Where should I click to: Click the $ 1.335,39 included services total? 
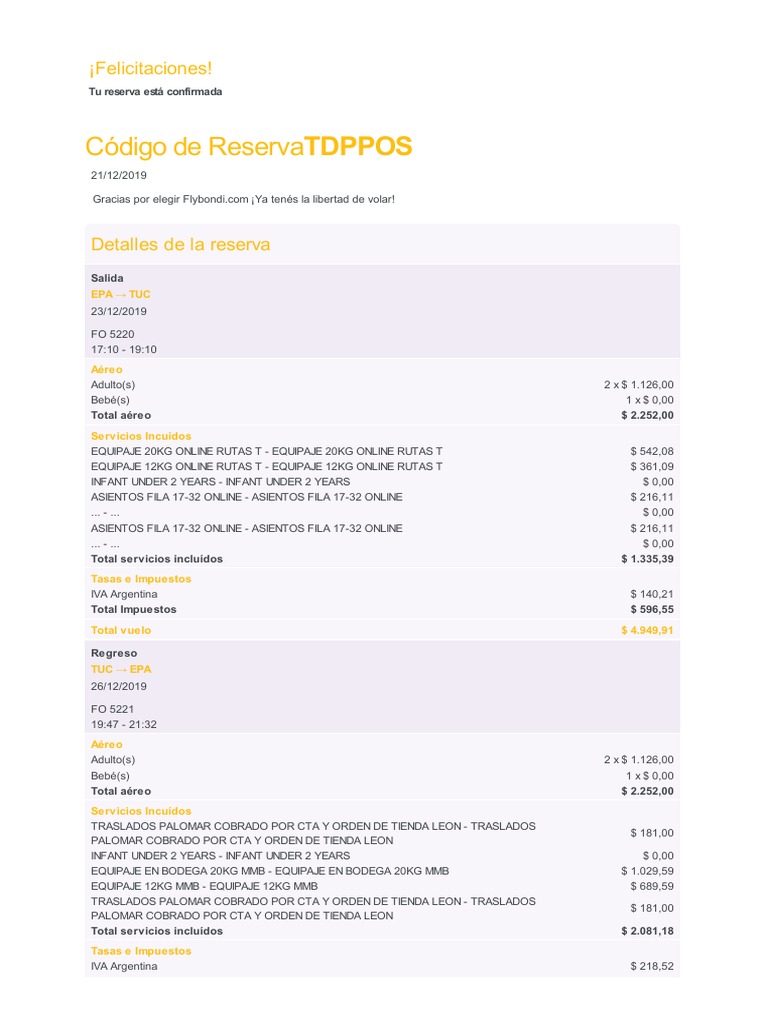(x=647, y=559)
